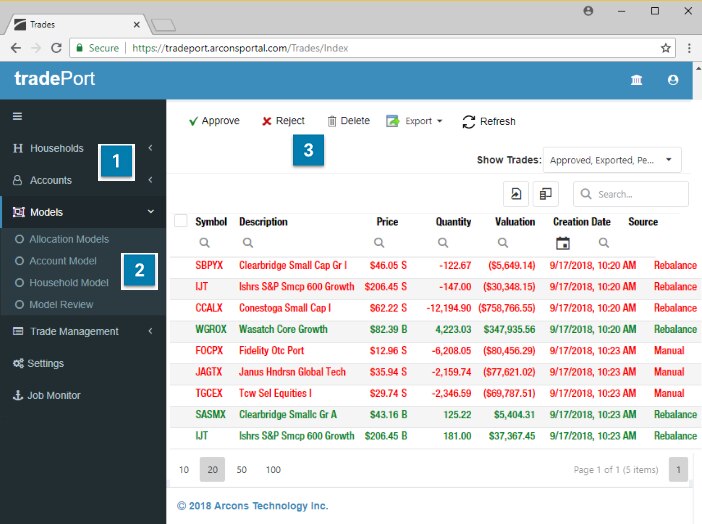Click the SASMX symbol cell
The height and width of the screenshot is (524, 702).
tap(210, 414)
